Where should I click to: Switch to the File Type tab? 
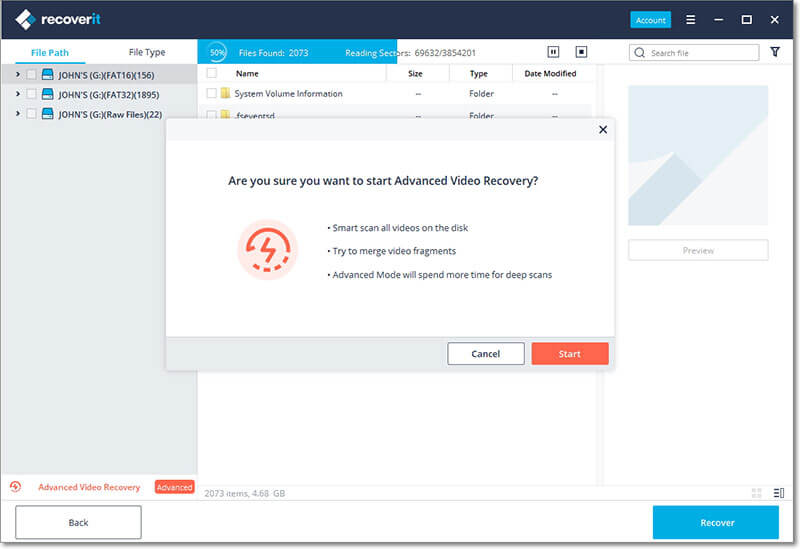pos(147,52)
